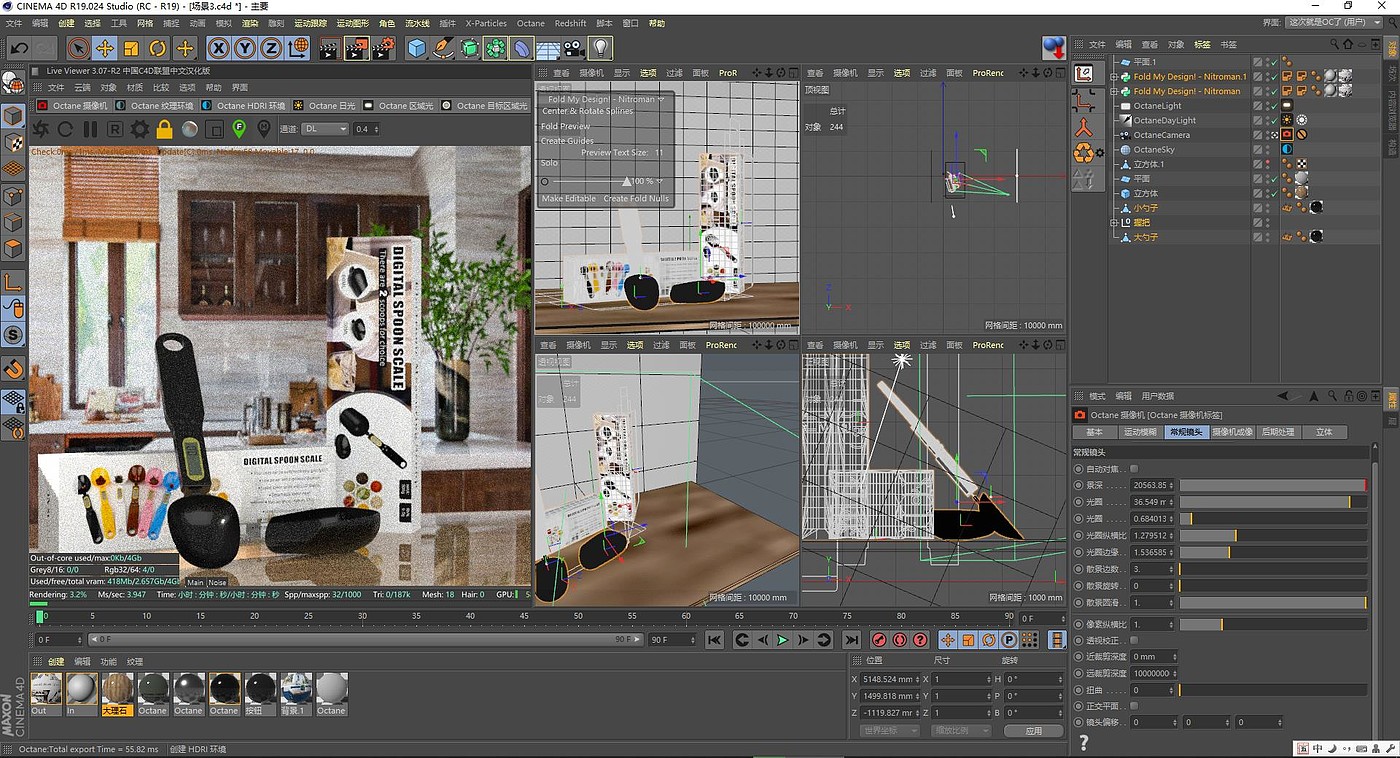Click the 应用 apply button

(x=1034, y=731)
